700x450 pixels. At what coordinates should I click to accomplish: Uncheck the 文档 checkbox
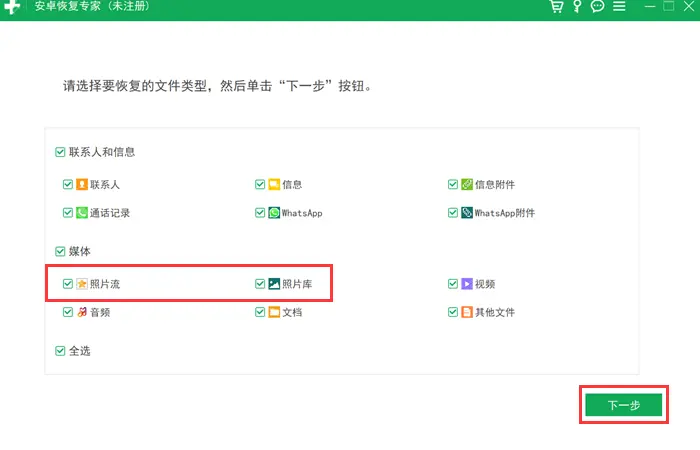(x=260, y=312)
